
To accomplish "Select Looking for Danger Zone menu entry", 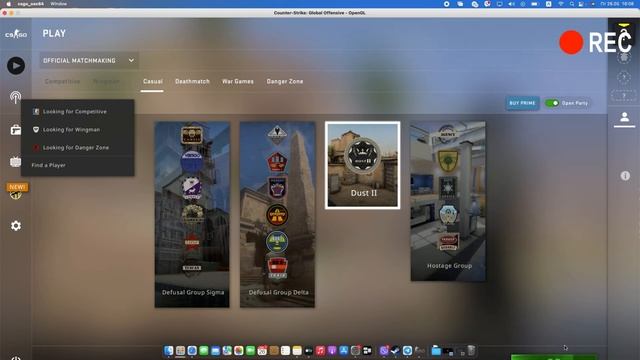I will 78,147.
